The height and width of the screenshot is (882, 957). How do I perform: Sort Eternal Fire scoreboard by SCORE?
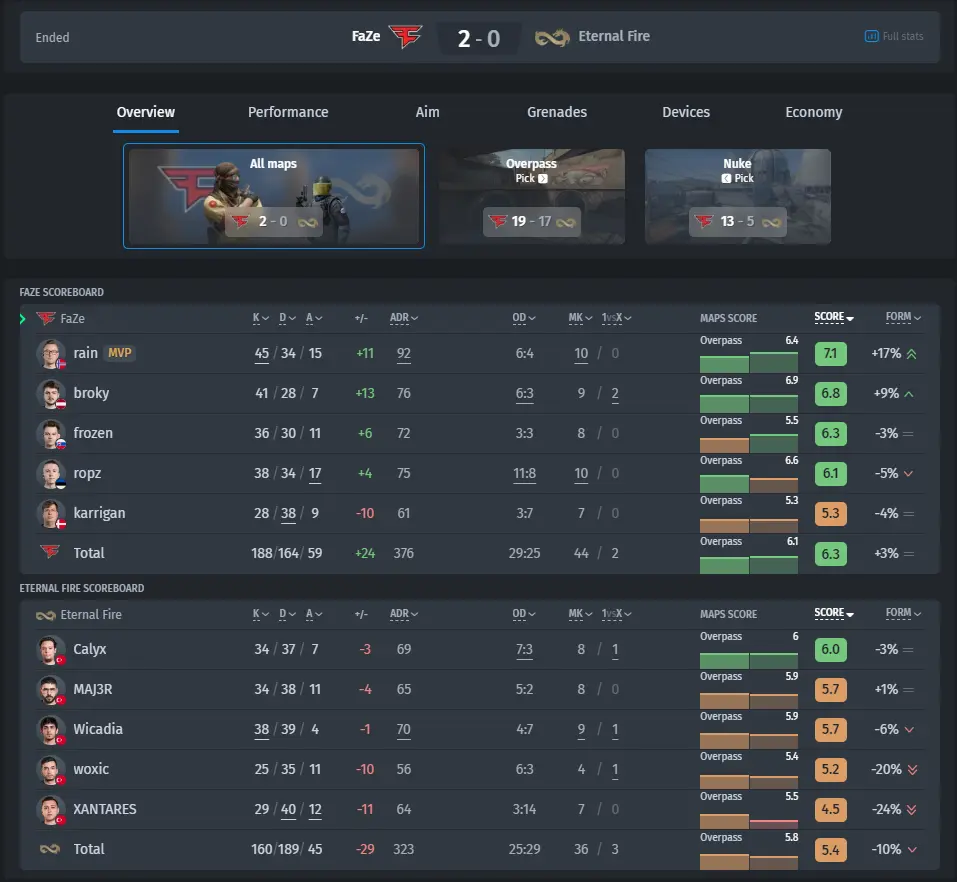pos(834,613)
